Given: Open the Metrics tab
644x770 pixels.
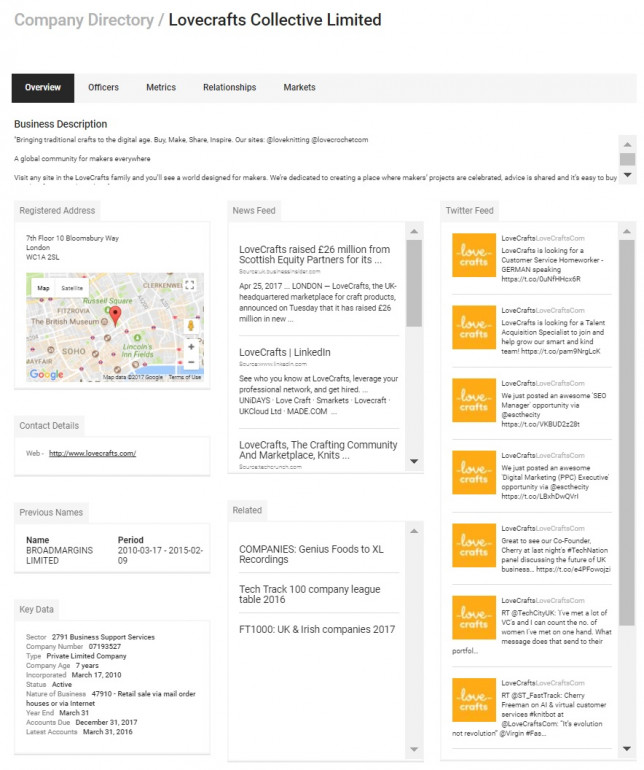Looking at the screenshot, I should pyautogui.click(x=161, y=87).
